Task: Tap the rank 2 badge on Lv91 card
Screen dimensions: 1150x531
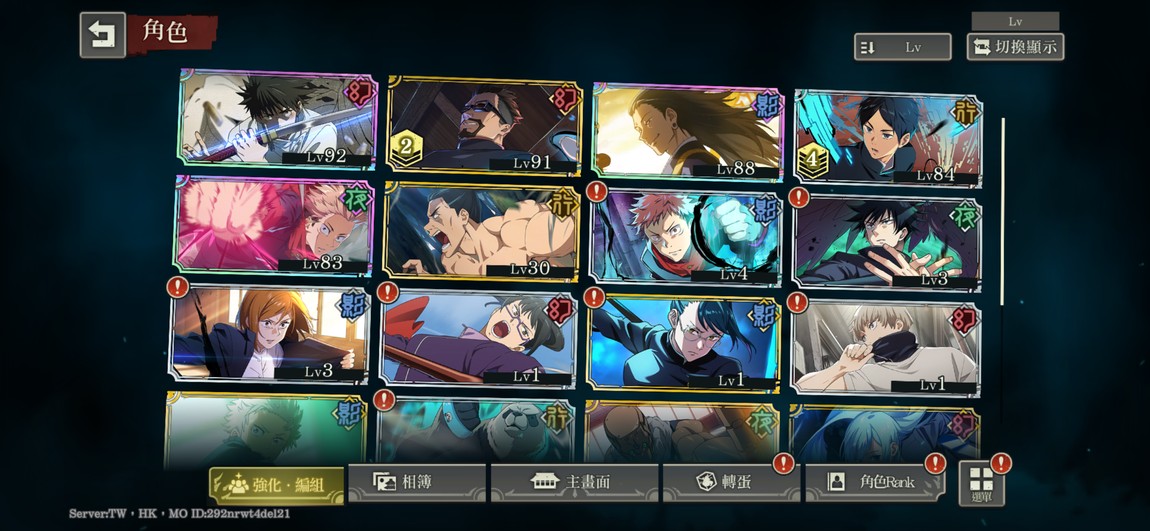Action: pos(405,150)
